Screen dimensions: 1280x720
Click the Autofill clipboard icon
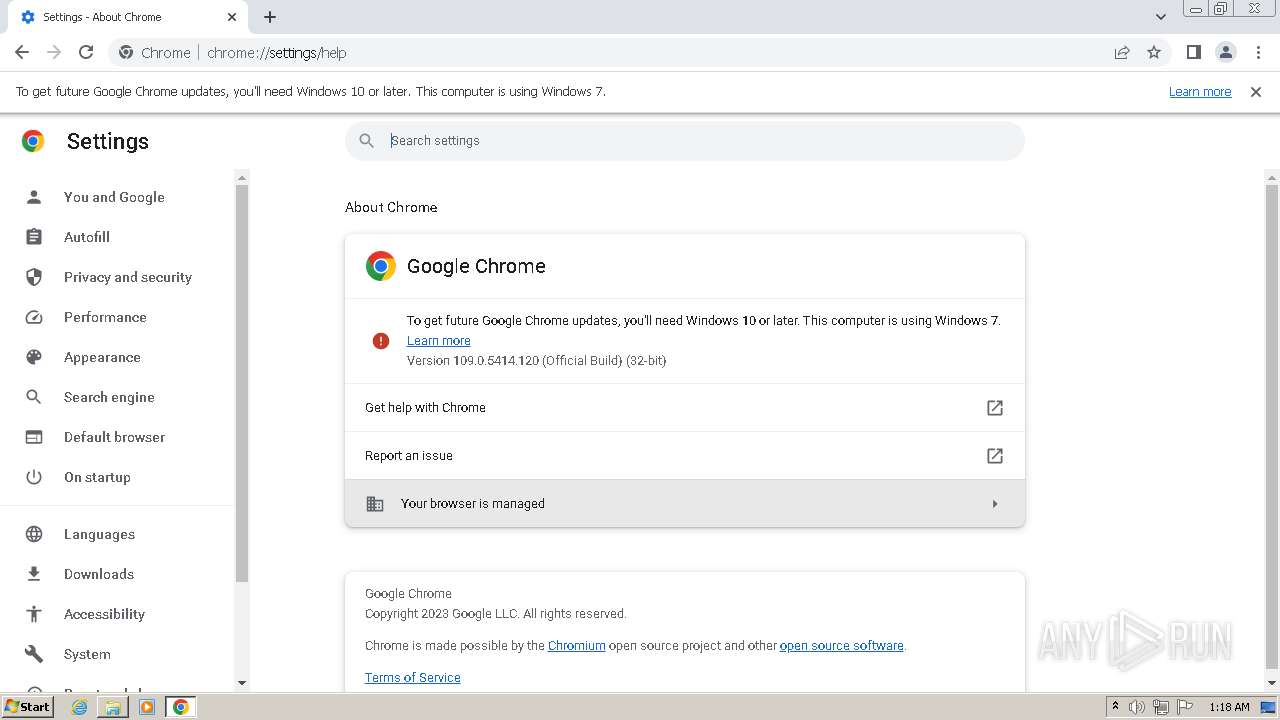34,237
